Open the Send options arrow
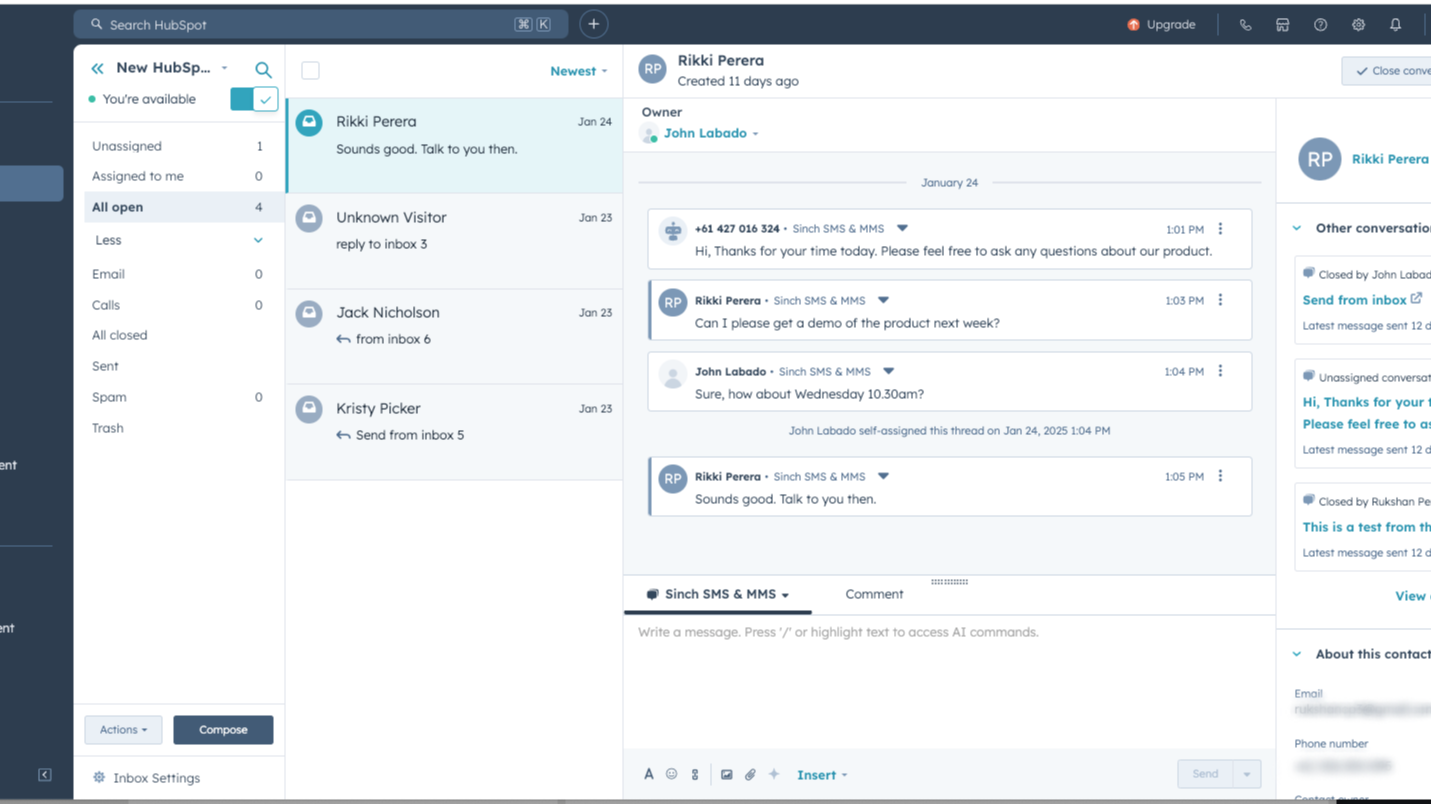The image size is (1431, 805). coord(1247,774)
